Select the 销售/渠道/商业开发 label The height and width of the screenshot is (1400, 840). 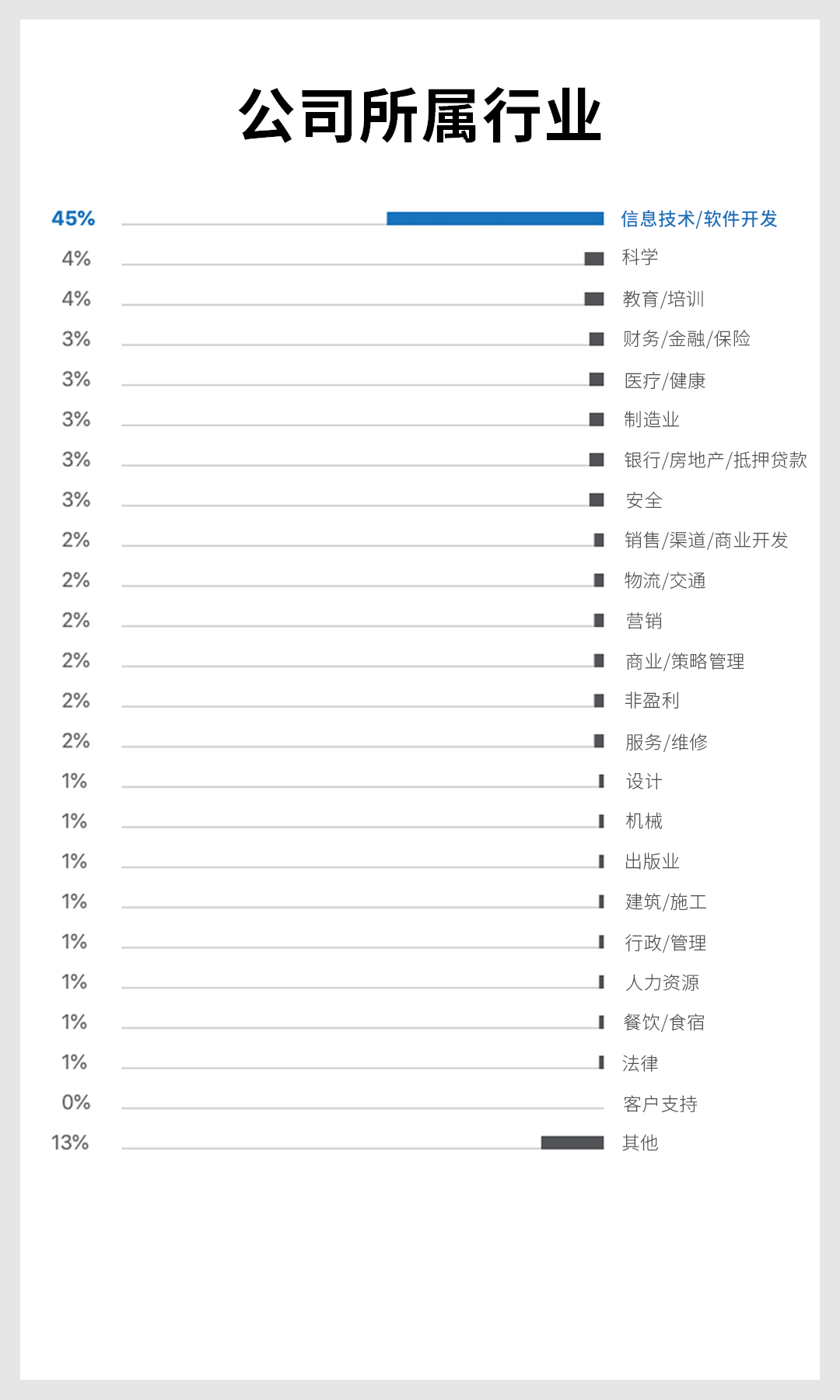pos(706,540)
